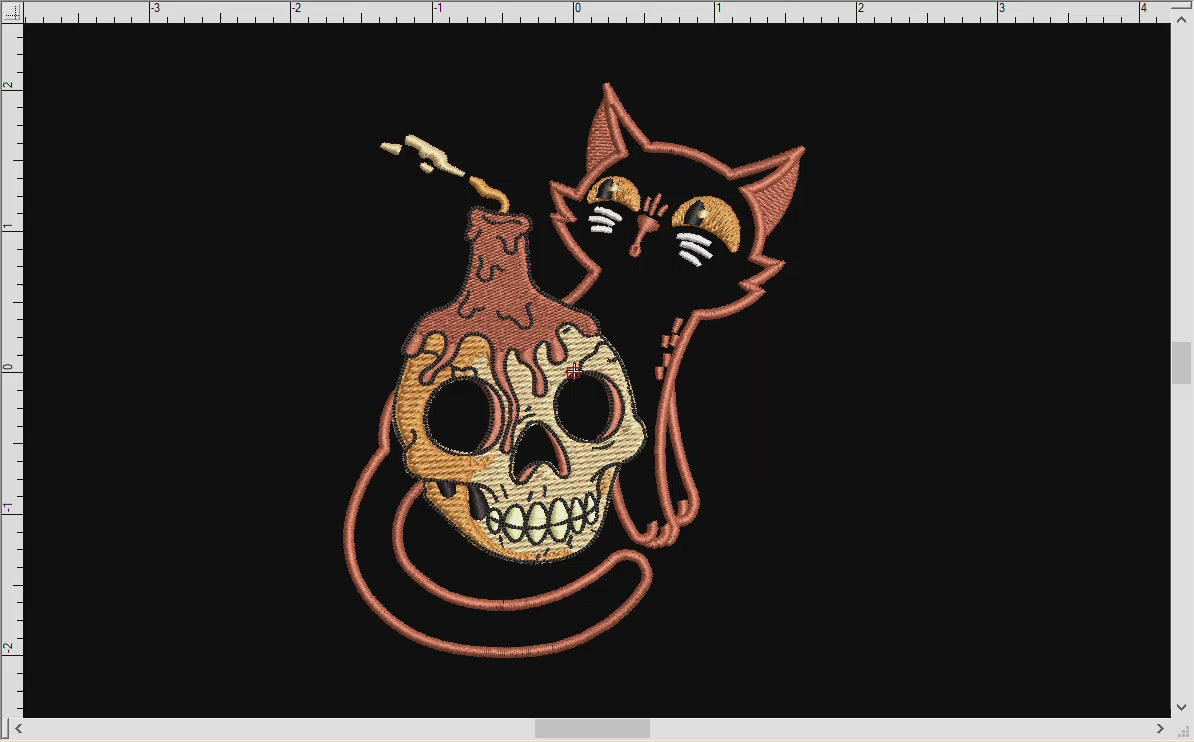Select the skull's grinning teeth stitches
This screenshot has width=1194, height=742.
point(535,515)
